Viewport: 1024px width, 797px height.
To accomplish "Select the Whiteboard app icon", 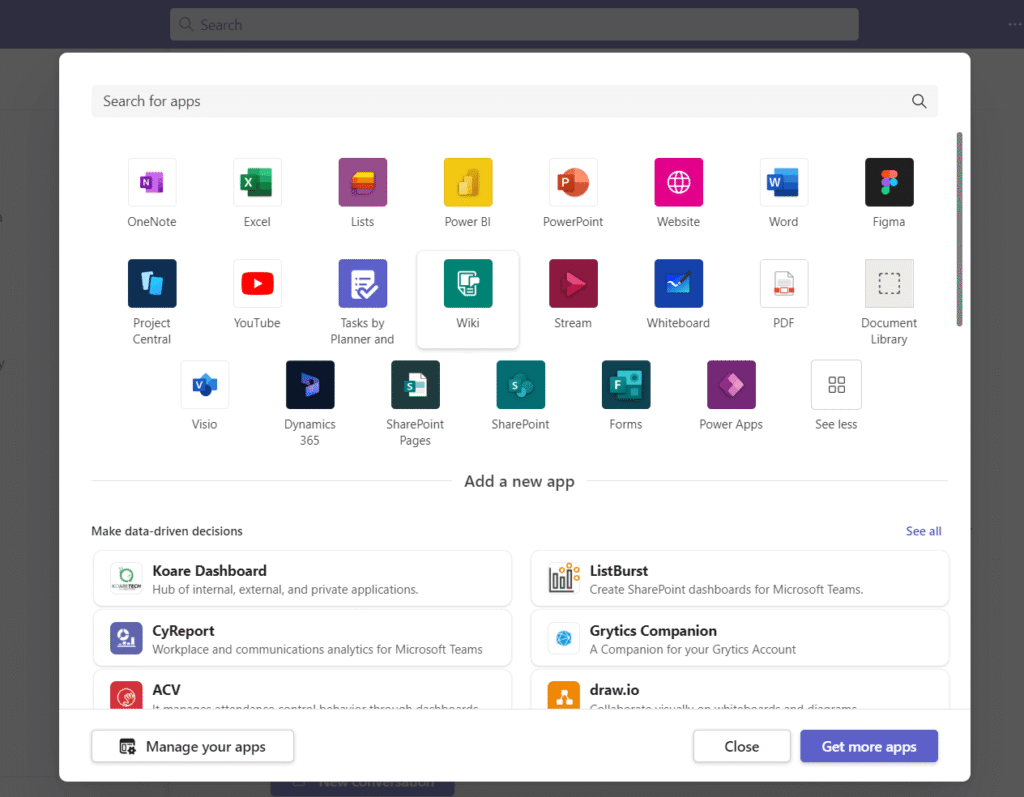I will 678,284.
